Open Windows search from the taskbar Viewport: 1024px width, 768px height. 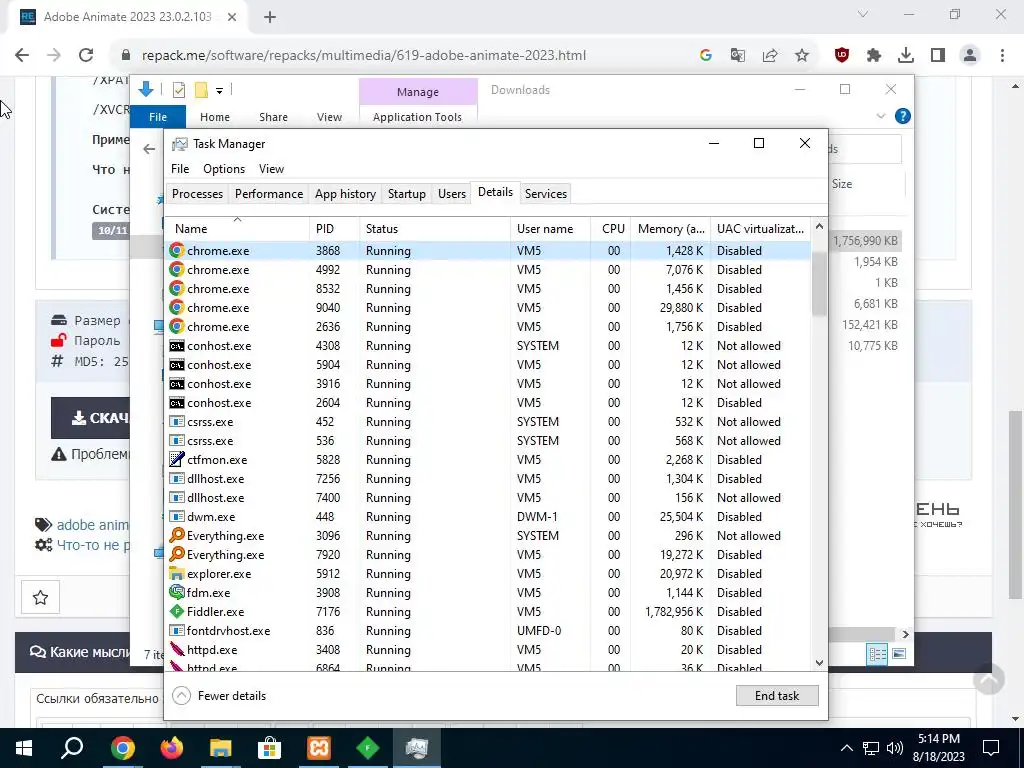(x=72, y=748)
